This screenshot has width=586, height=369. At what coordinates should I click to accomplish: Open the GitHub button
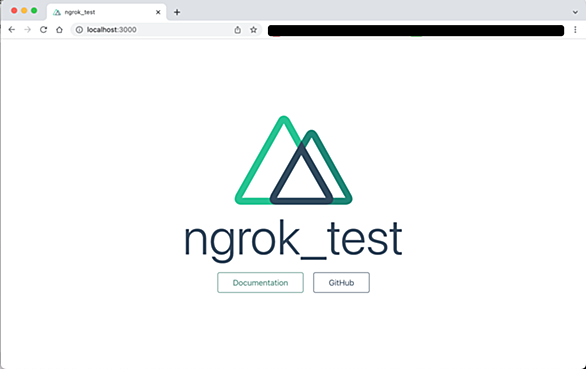pyautogui.click(x=341, y=283)
